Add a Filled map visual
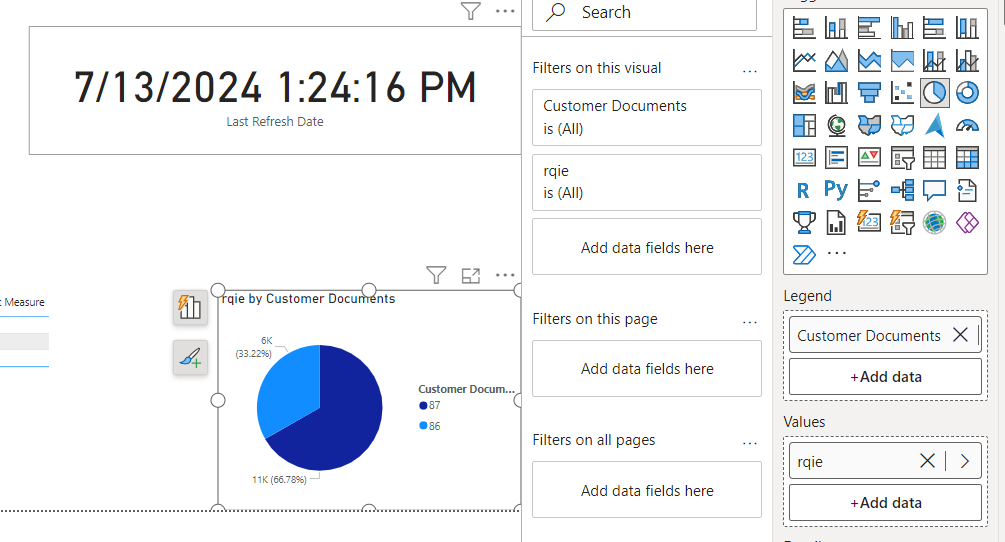 (869, 126)
